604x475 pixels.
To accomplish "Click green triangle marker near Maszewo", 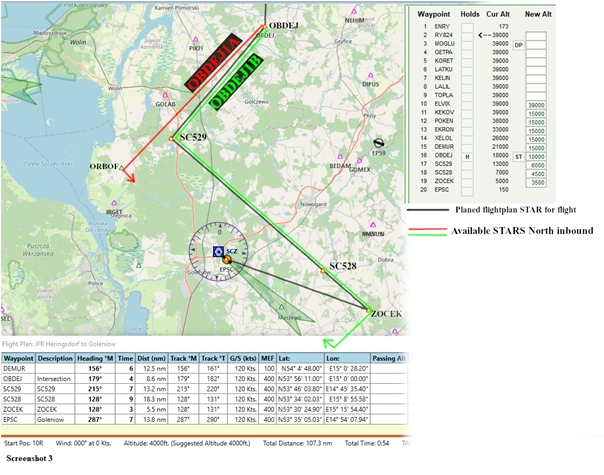I will click(x=282, y=307).
